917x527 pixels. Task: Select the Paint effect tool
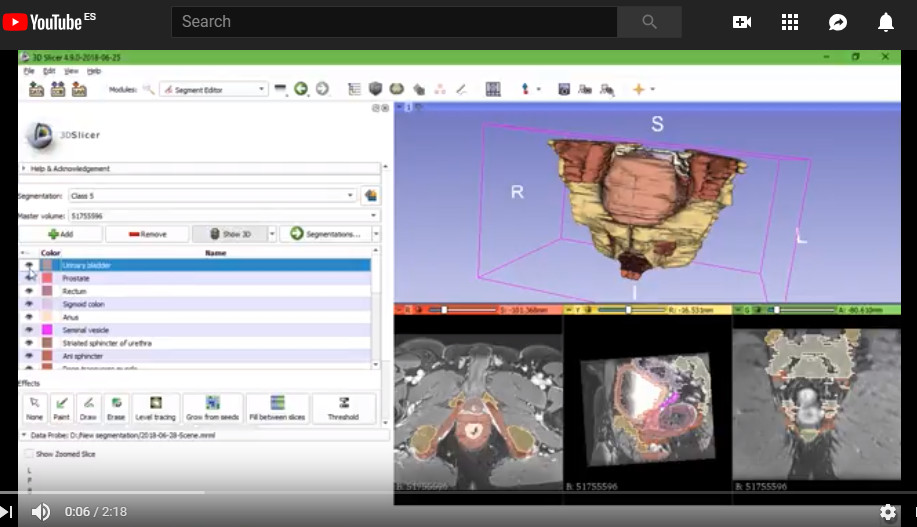tap(62, 408)
